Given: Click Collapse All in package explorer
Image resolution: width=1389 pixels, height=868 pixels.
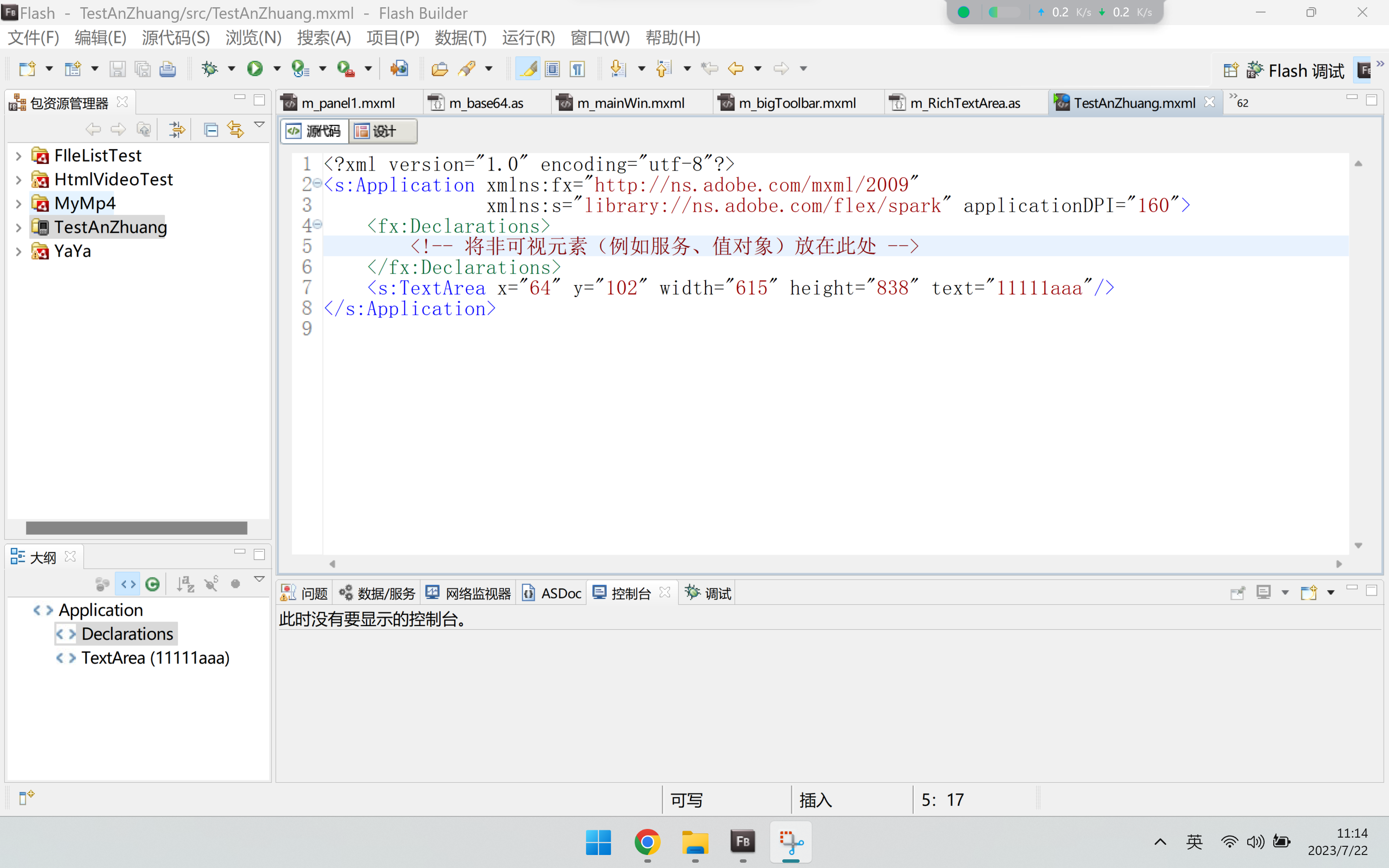Looking at the screenshot, I should (x=211, y=130).
